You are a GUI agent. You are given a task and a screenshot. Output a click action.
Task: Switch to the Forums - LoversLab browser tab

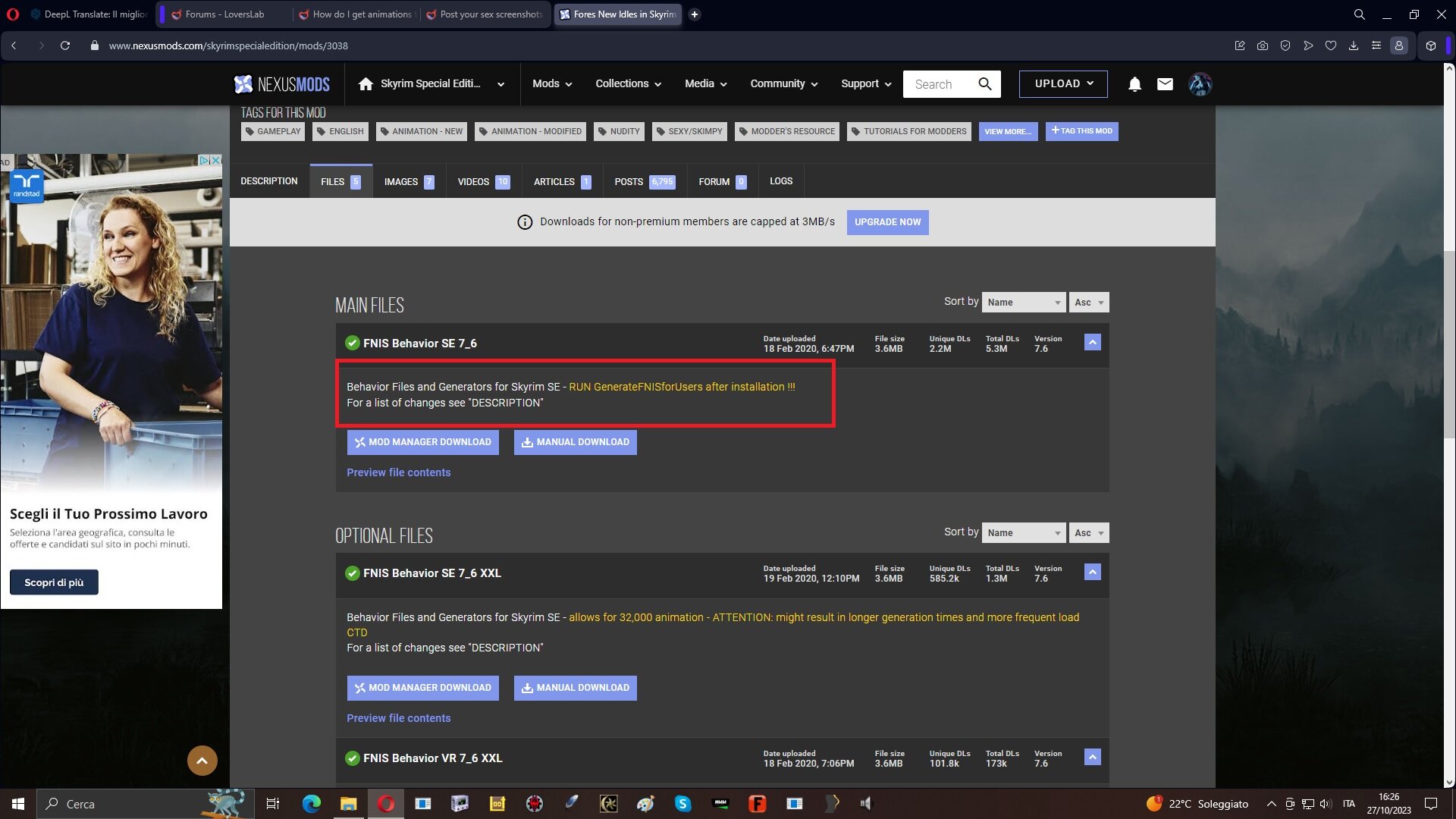point(224,14)
